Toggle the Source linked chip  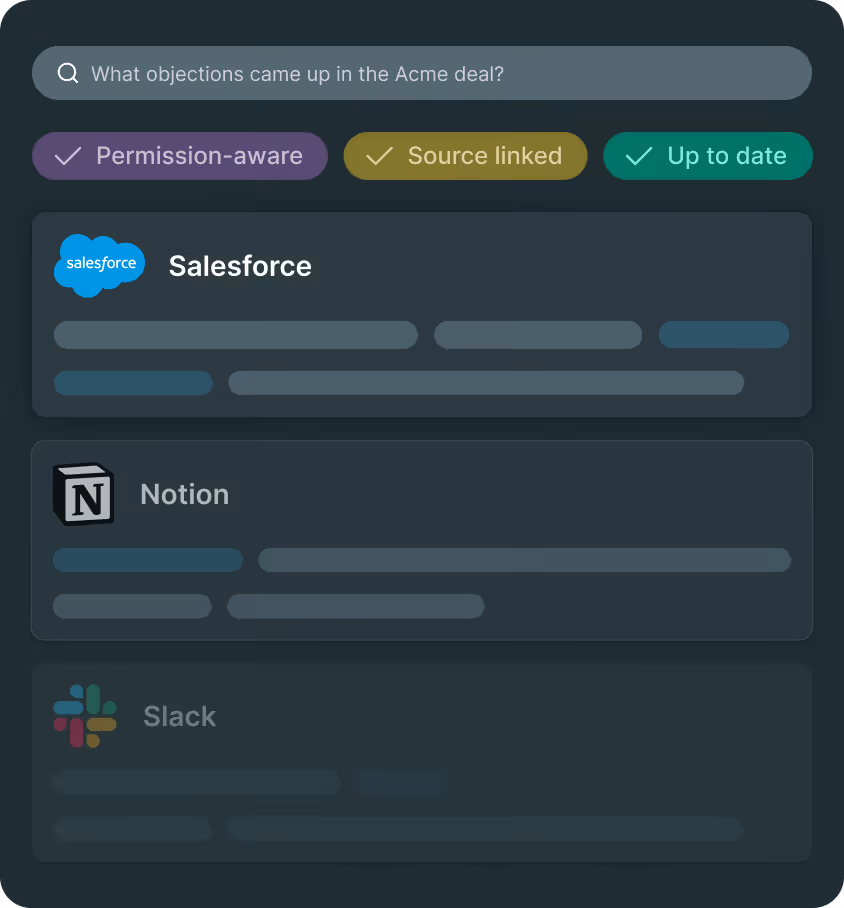pyautogui.click(x=465, y=156)
